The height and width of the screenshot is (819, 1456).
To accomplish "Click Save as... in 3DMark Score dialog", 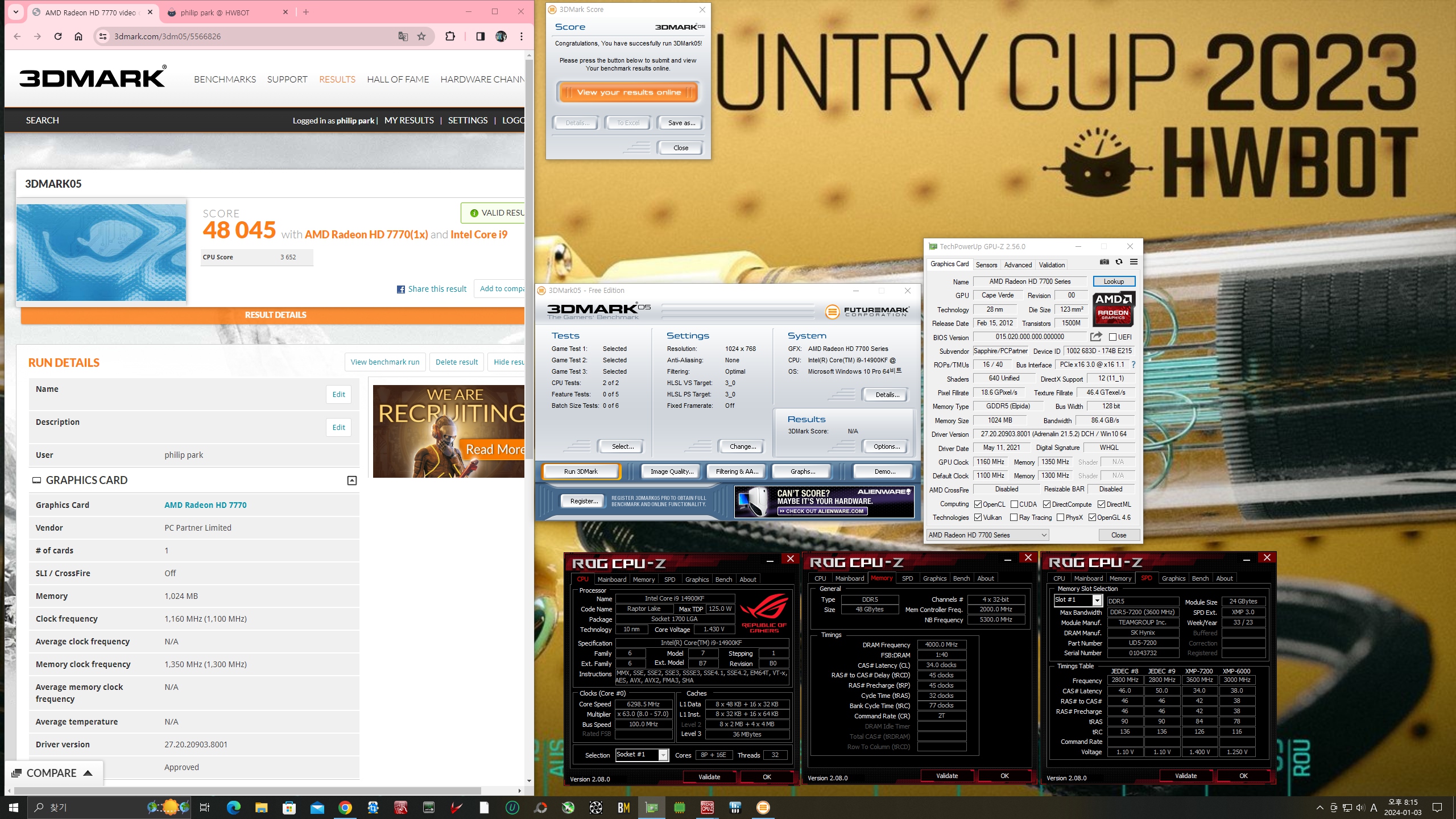I will click(681, 122).
